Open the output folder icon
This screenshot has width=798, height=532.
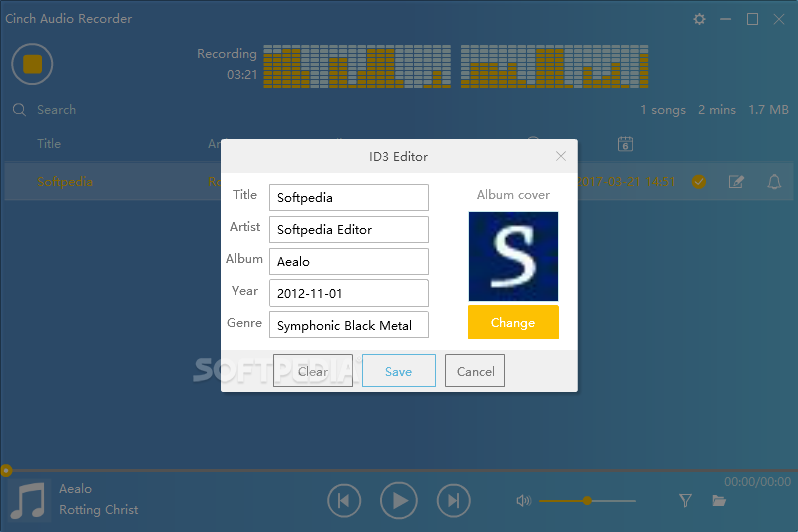719,500
